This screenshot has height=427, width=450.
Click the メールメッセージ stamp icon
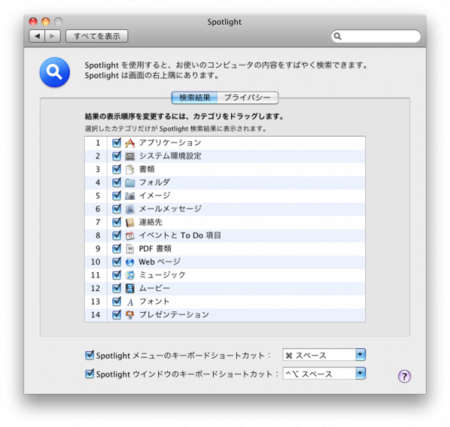[x=130, y=209]
